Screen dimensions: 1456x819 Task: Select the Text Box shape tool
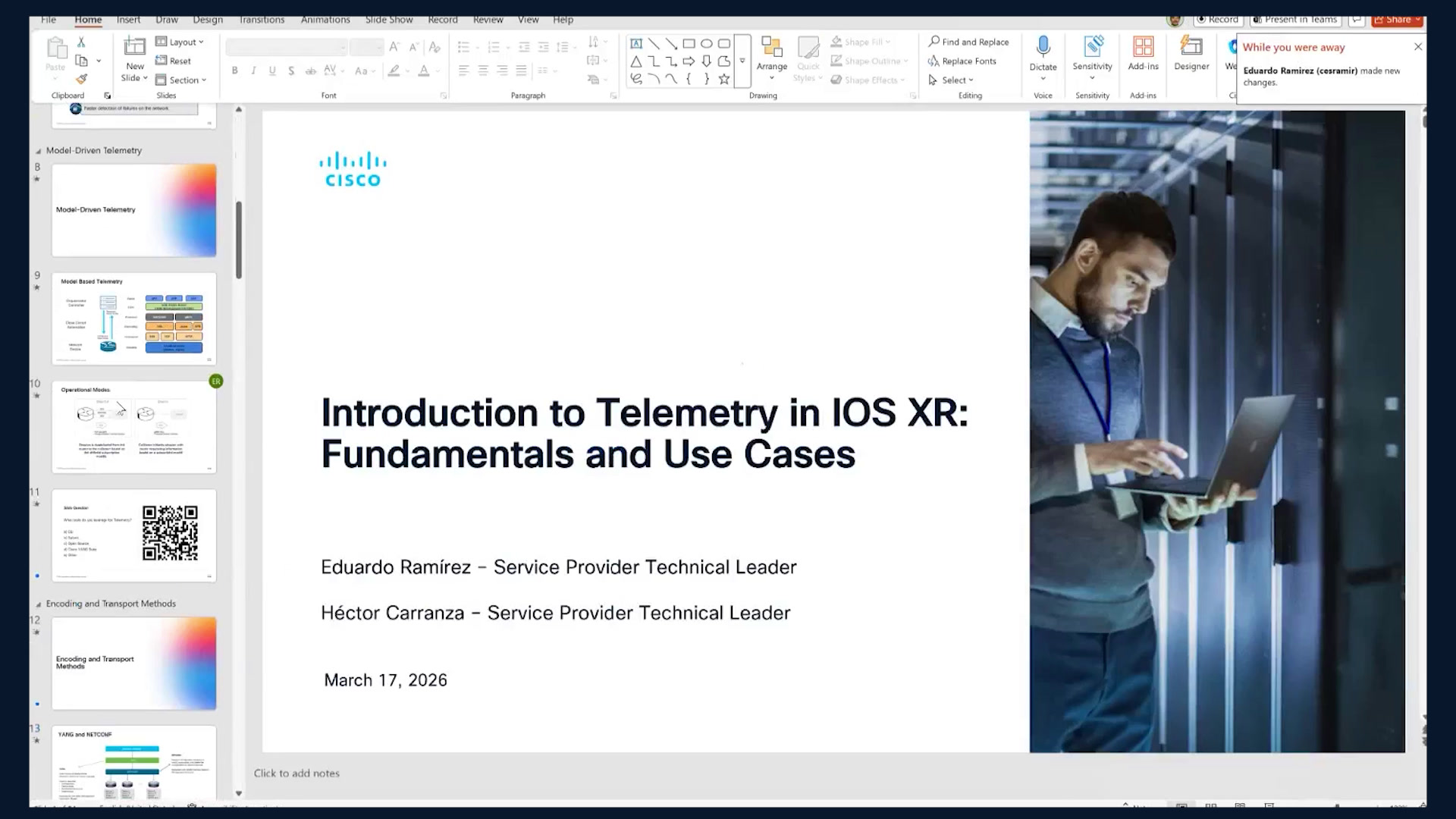point(636,43)
